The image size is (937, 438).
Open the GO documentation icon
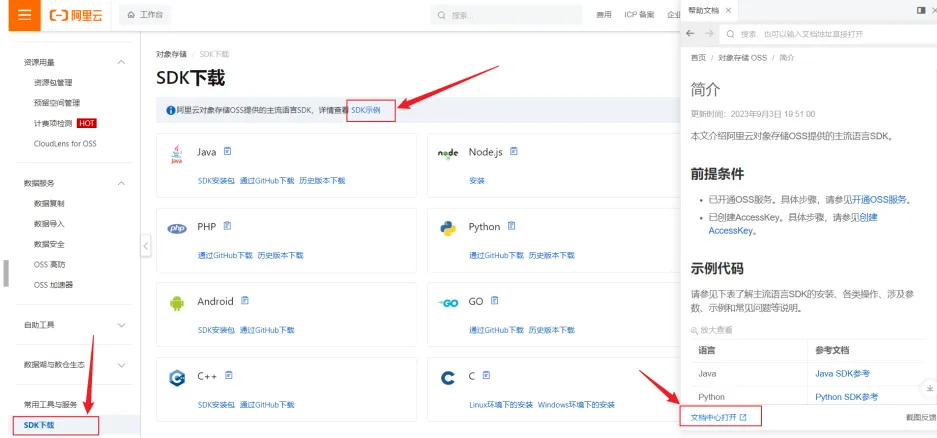pyautogui.click(x=494, y=301)
